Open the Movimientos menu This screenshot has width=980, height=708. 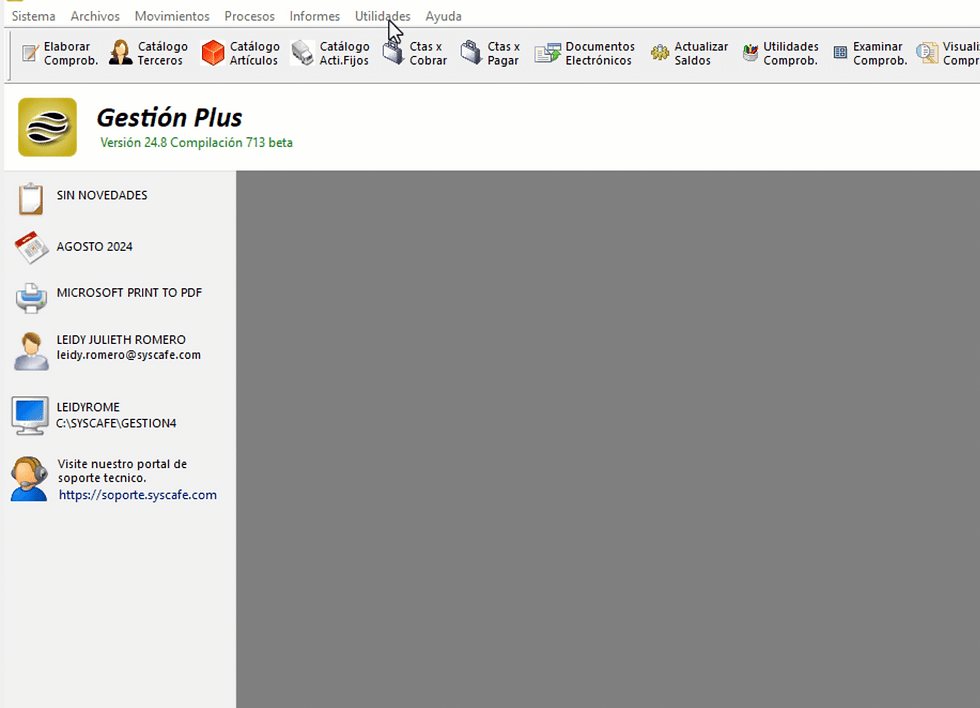(x=172, y=16)
